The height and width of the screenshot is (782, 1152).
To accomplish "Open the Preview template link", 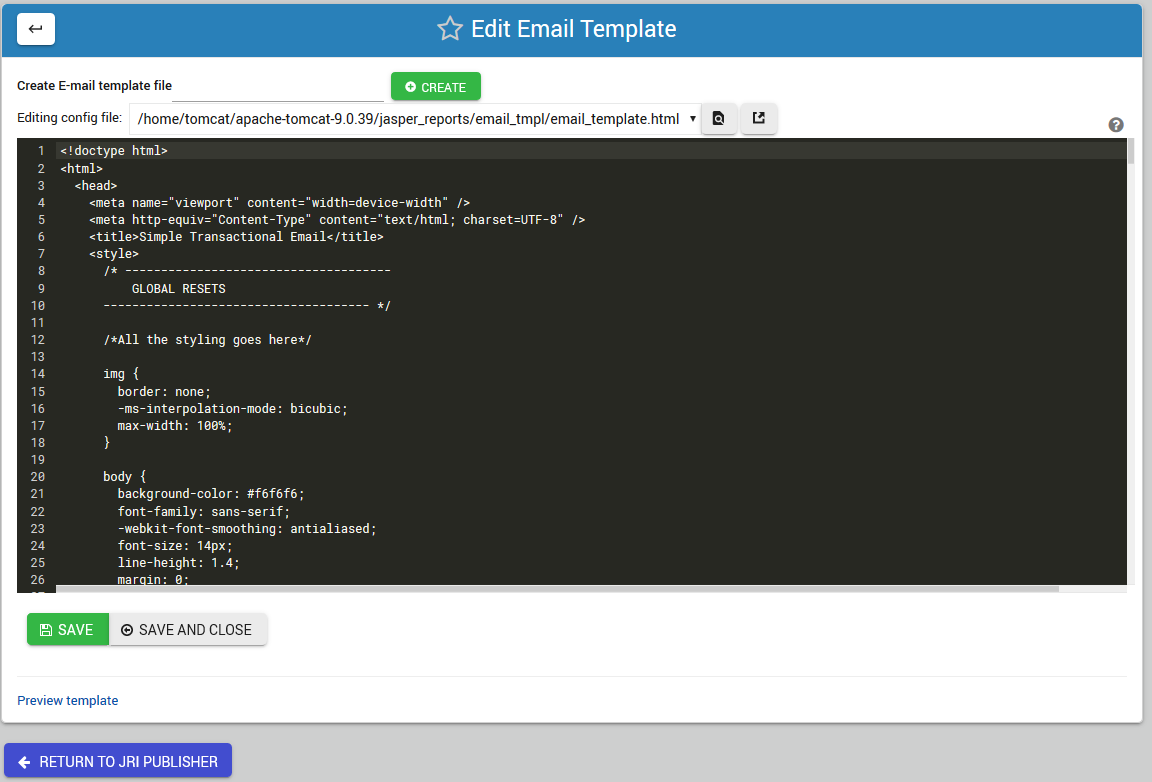I will click(x=68, y=700).
